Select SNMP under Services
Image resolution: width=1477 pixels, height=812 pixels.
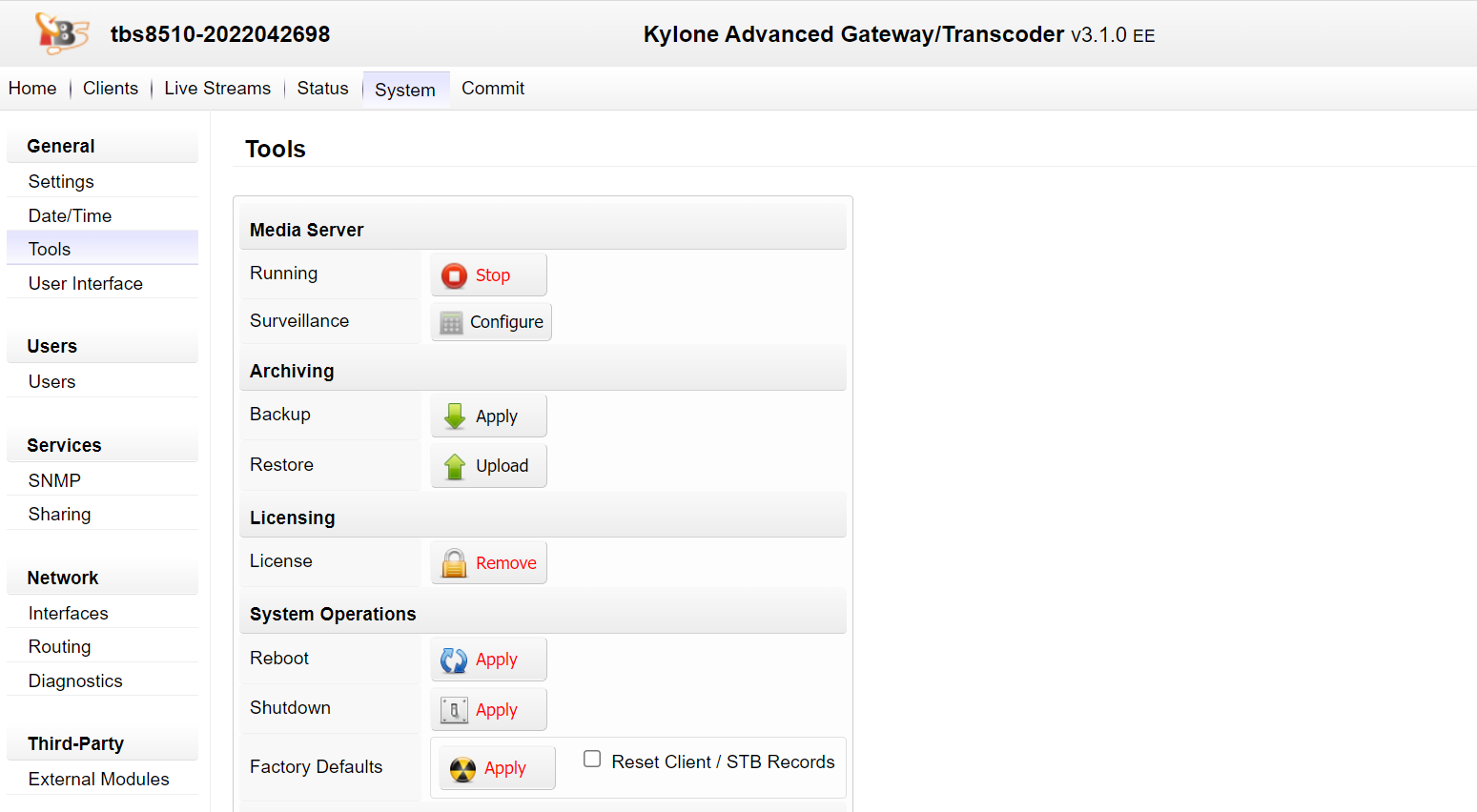(54, 480)
